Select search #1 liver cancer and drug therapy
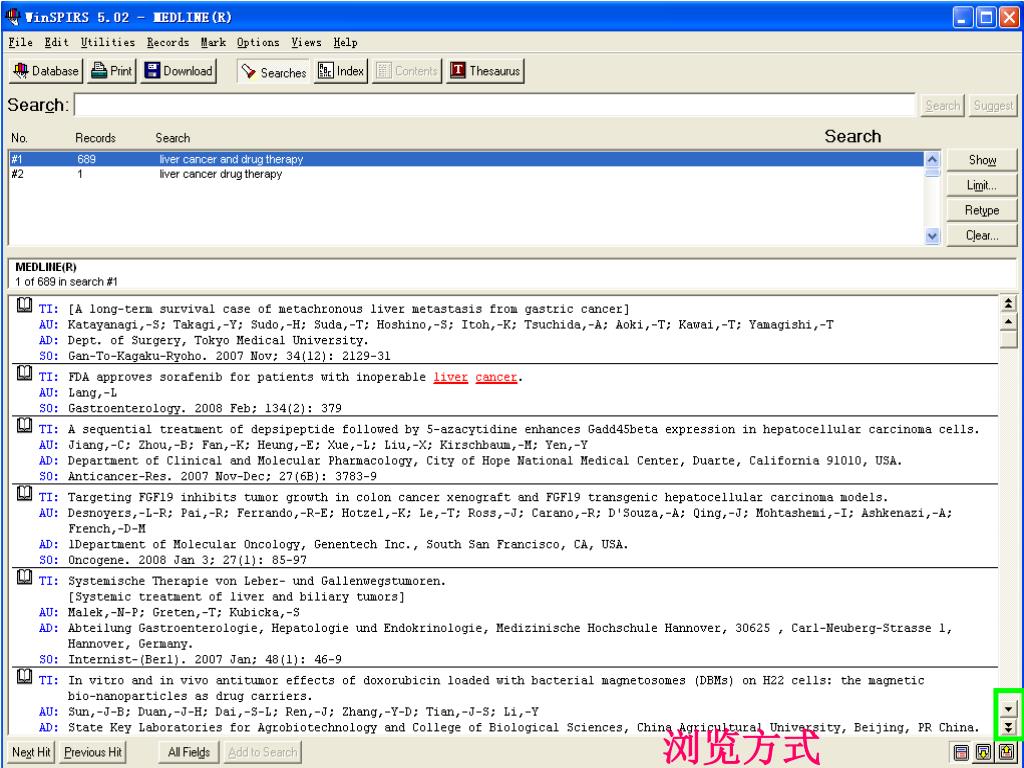Viewport: 1024px width, 768px height. [x=466, y=159]
